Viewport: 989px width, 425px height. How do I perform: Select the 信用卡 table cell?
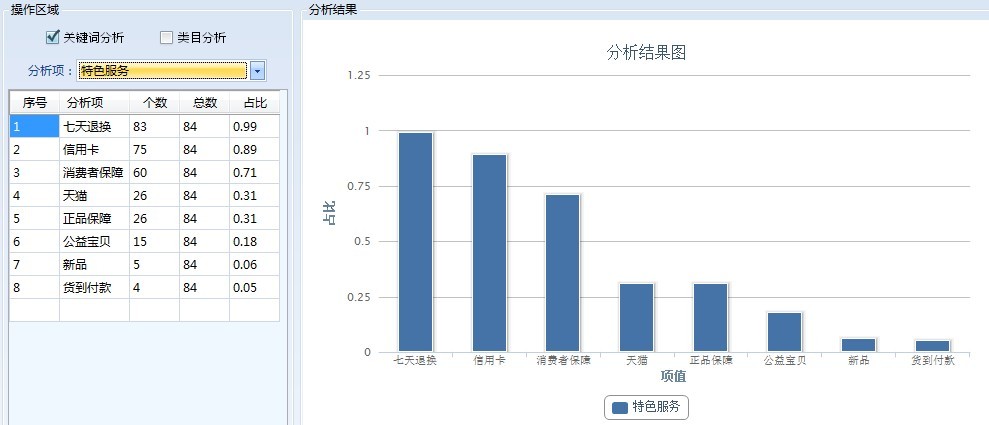pyautogui.click(x=95, y=149)
